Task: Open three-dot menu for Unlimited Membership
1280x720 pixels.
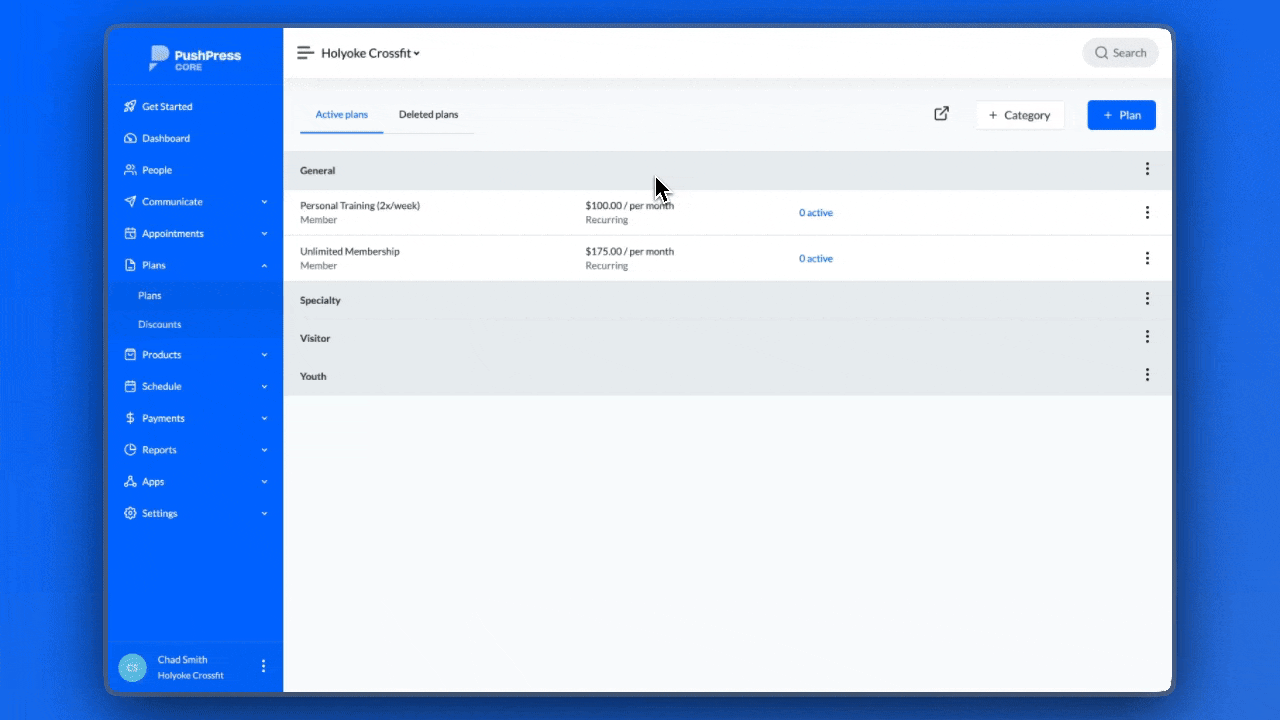Action: pos(1147,258)
